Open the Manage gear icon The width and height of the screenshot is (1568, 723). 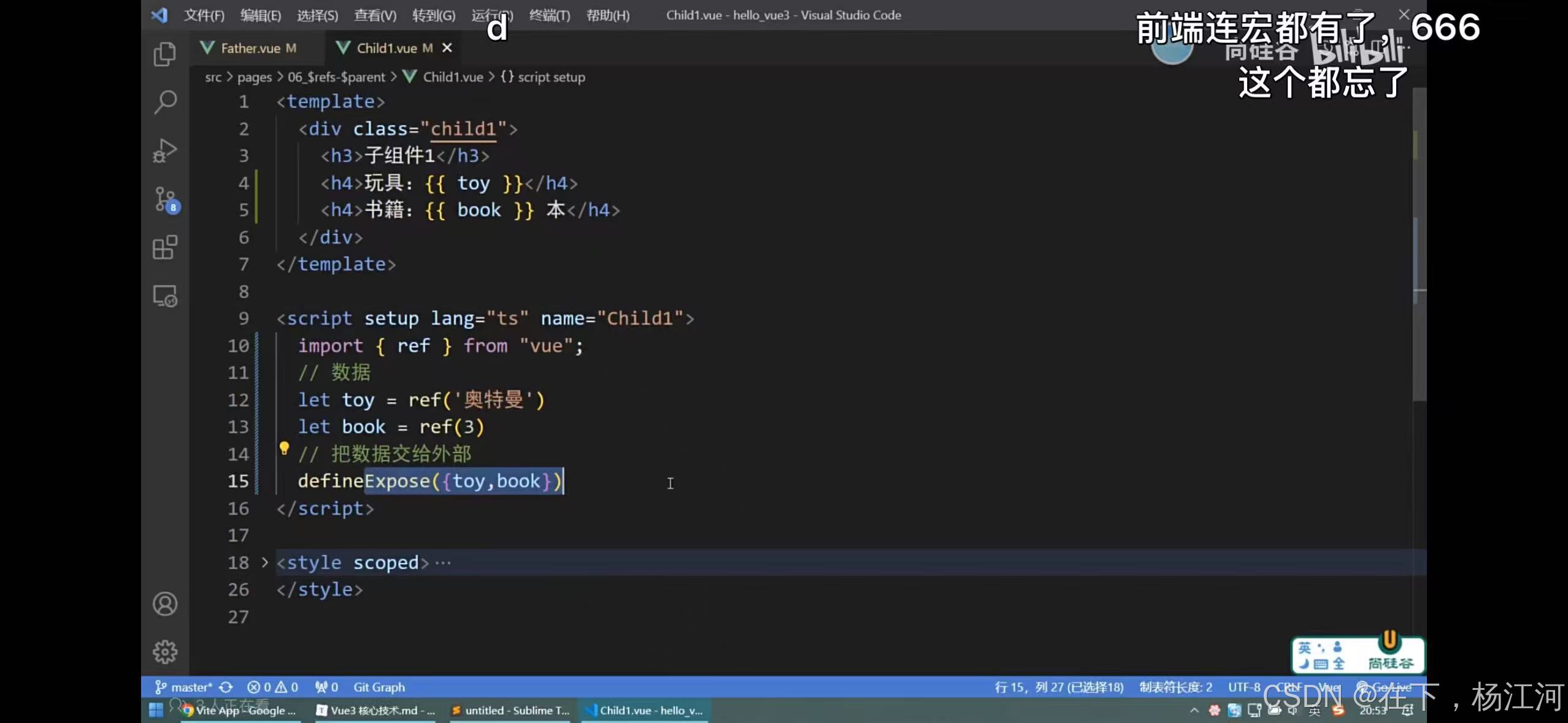(x=164, y=652)
